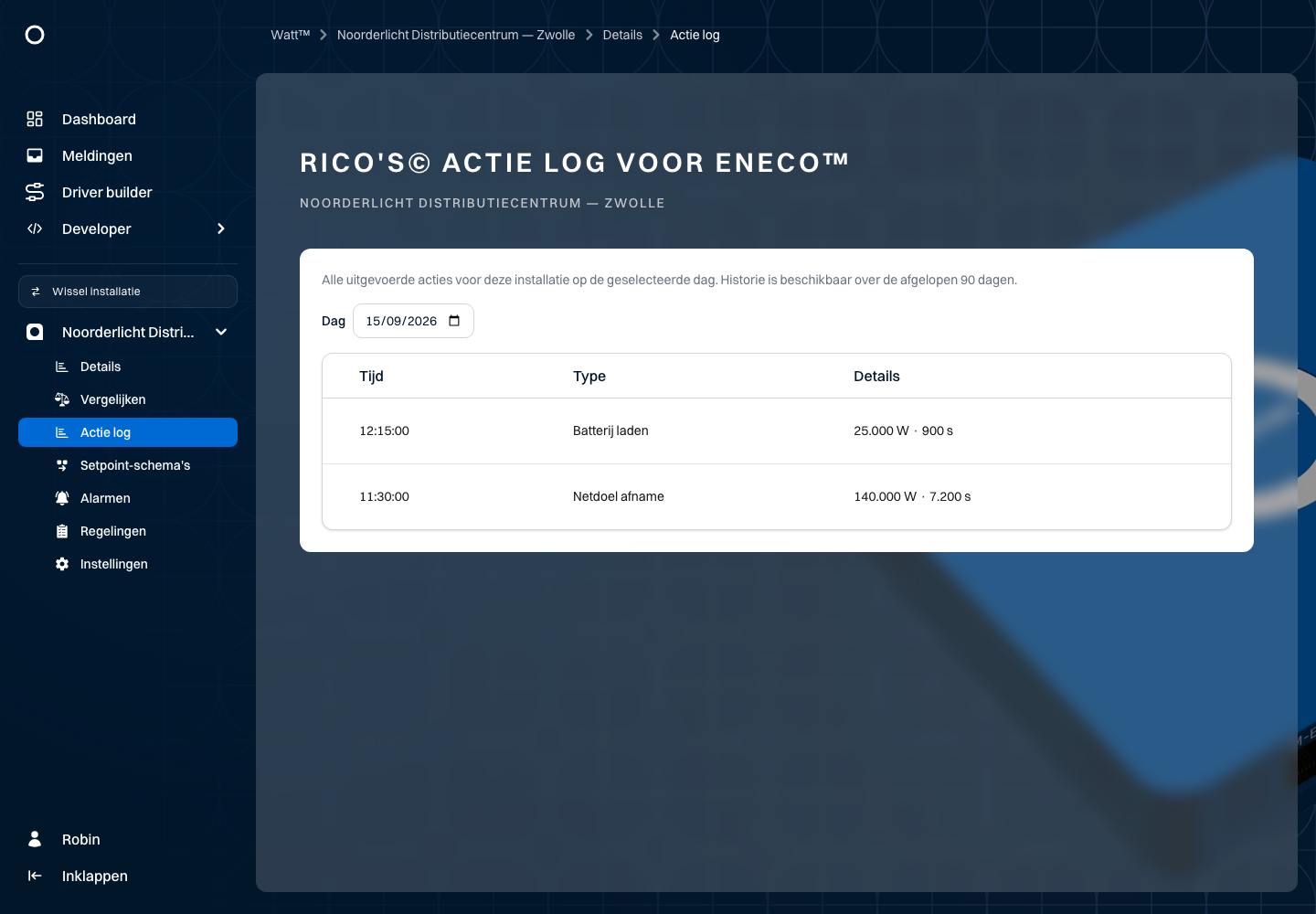Click the Noorderlicht Distributiecentrum — Zwolle breadcrumb

[456, 35]
